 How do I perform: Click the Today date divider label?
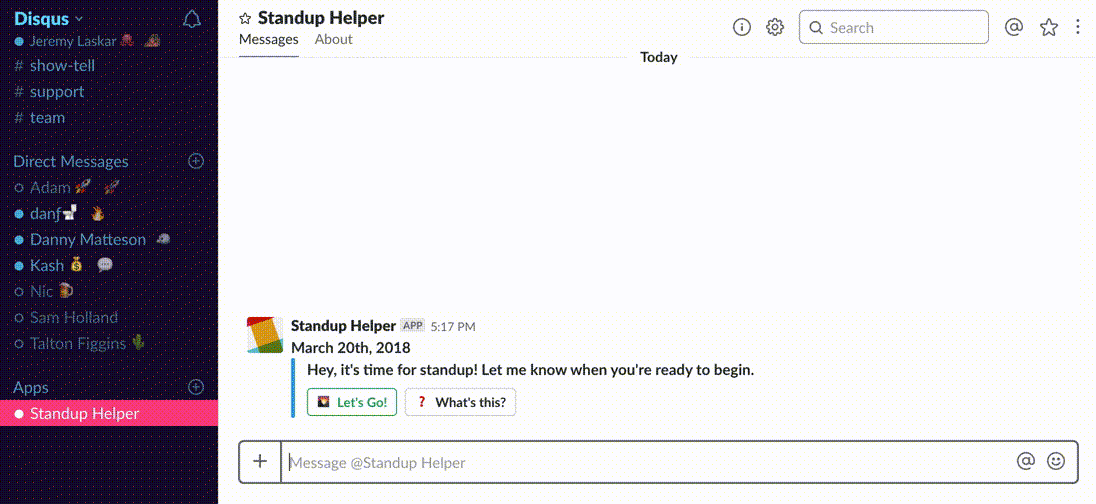pos(658,57)
